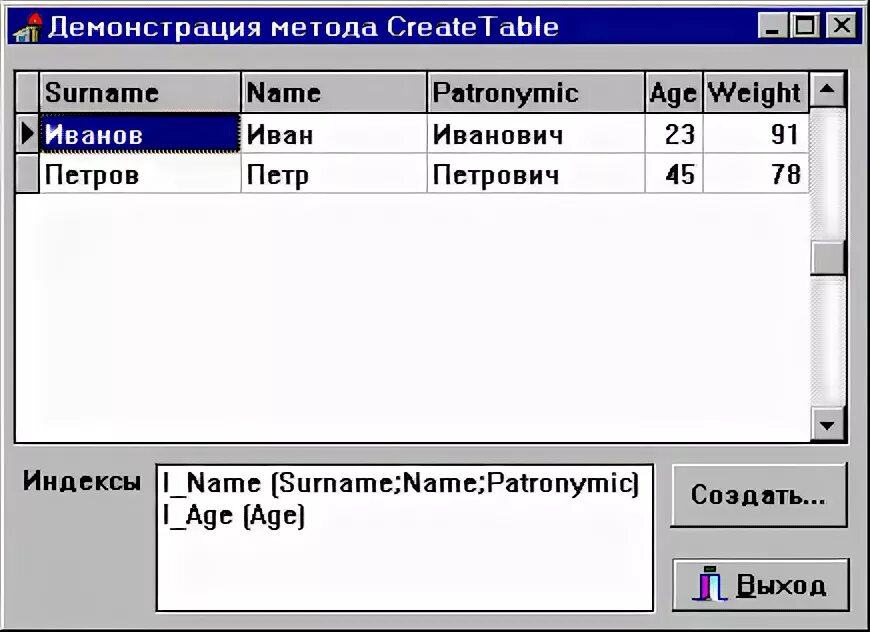The height and width of the screenshot is (632, 870).
Task: Click the Patronymic column header
Action: point(536,92)
